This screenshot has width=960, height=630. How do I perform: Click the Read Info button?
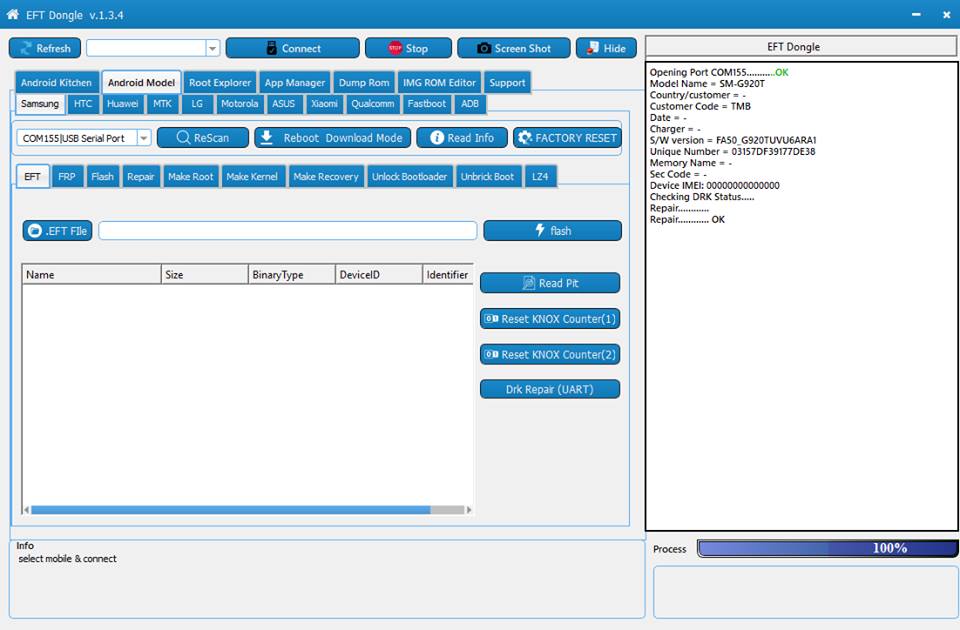click(x=462, y=138)
